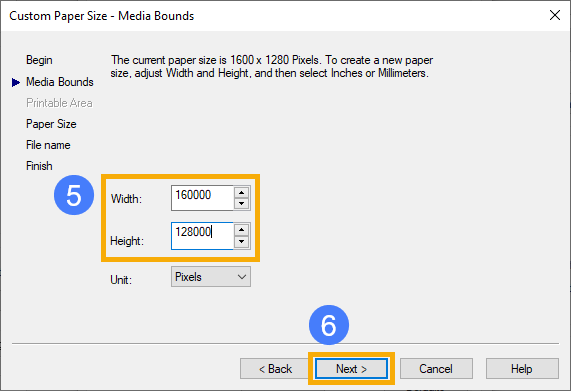This screenshot has width=571, height=391.
Task: Decrease Width with the down arrow
Action: [x=241, y=204]
